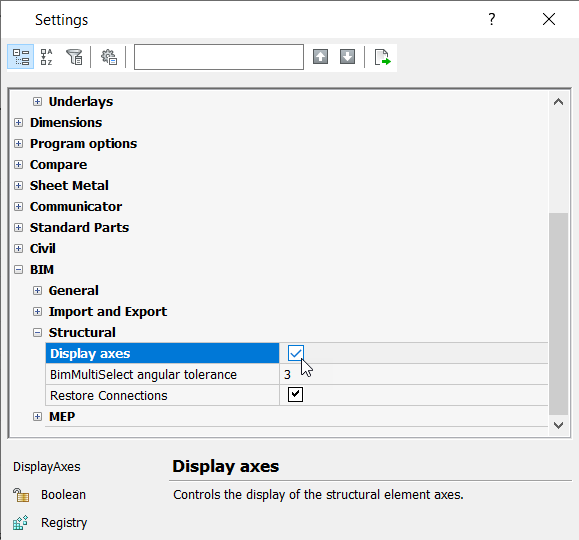This screenshot has height=540, width=579.
Task: Click the settings search field
Action: (x=219, y=57)
